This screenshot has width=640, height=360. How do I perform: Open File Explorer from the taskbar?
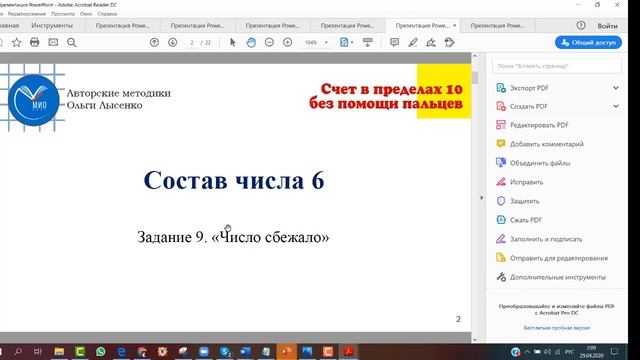click(59, 351)
